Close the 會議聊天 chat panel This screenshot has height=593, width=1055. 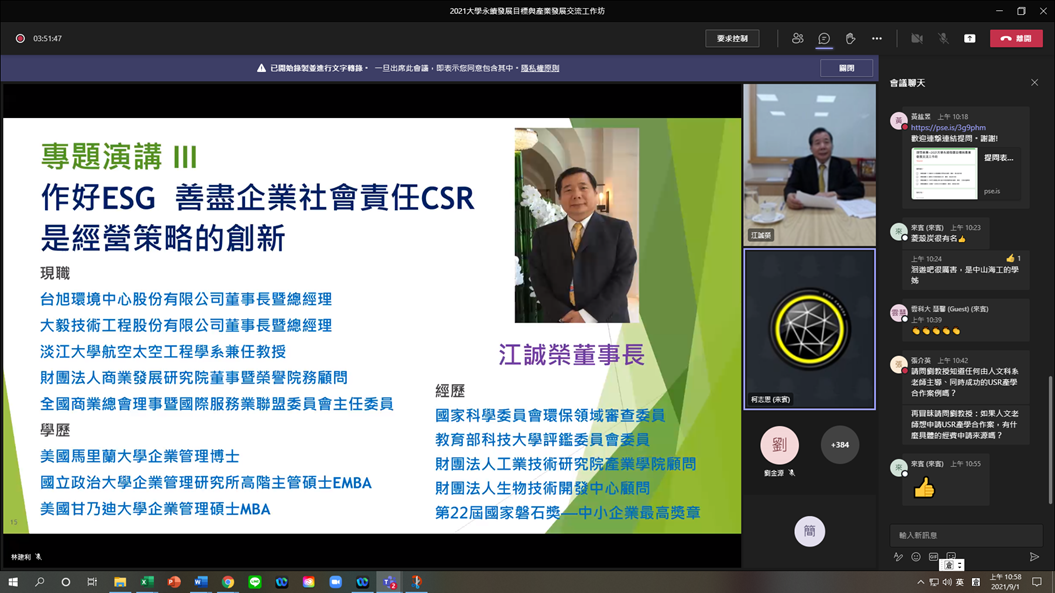(x=1035, y=82)
